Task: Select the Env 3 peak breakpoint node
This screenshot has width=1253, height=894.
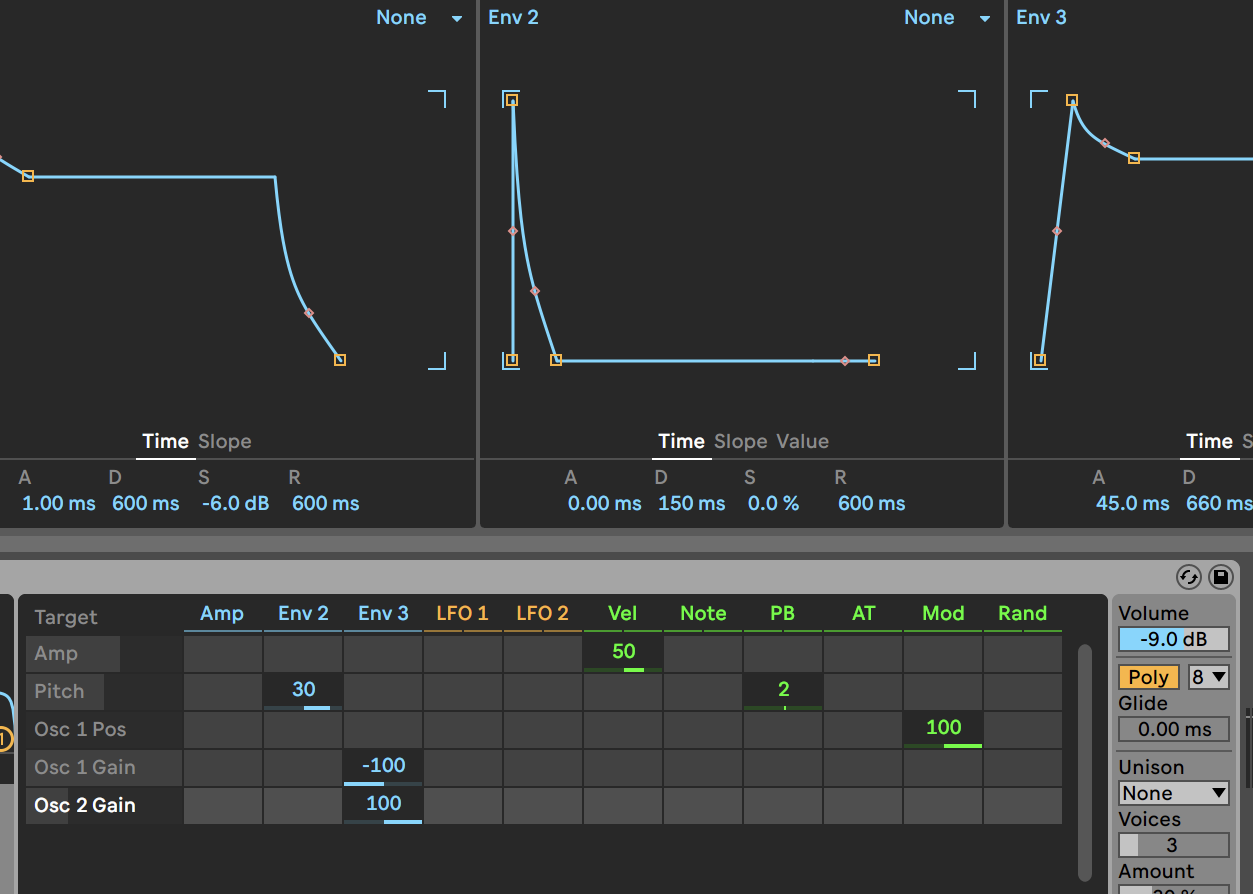Action: coord(1072,100)
